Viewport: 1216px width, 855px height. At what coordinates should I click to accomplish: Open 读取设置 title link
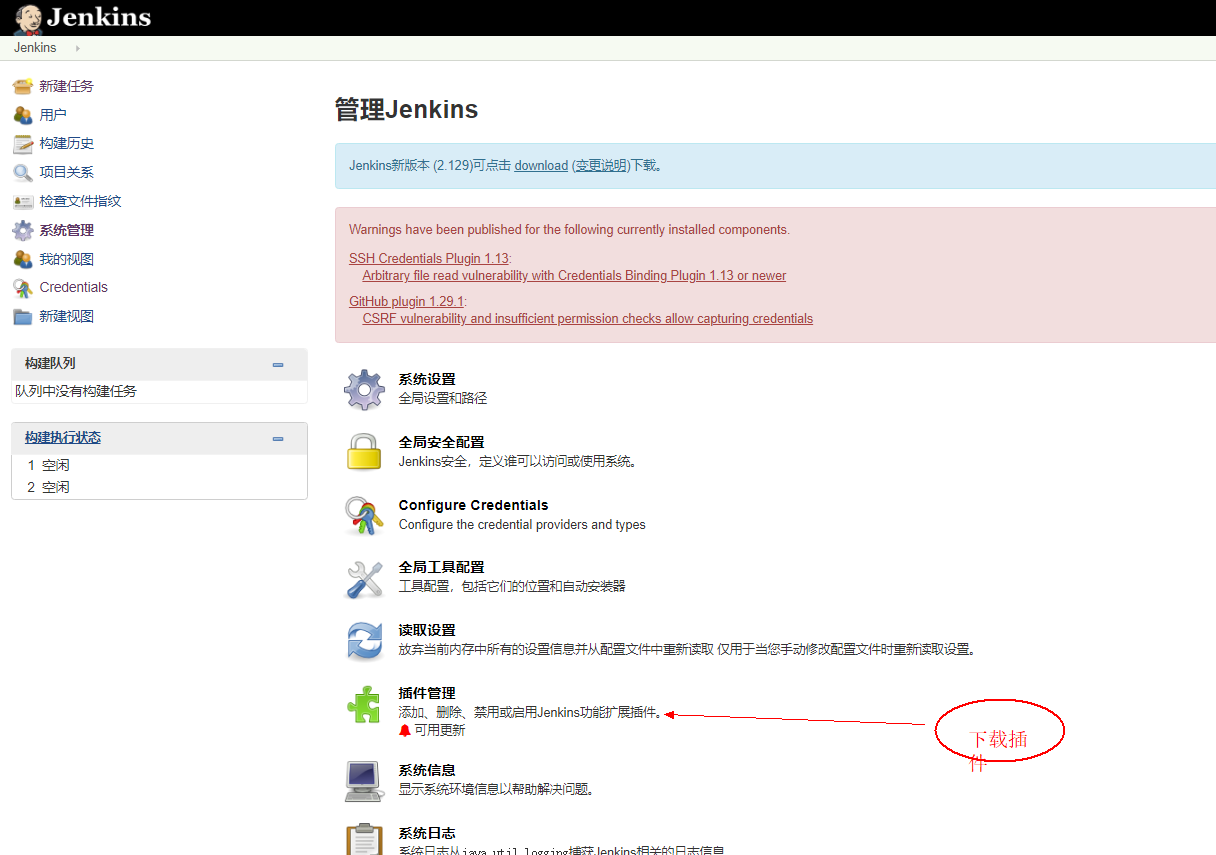click(427, 631)
